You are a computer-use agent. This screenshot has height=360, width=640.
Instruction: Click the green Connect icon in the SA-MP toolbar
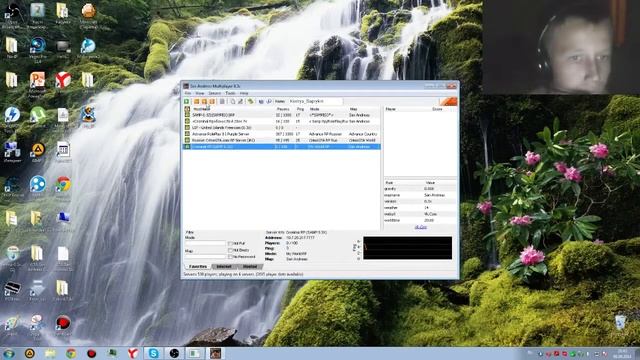187,101
